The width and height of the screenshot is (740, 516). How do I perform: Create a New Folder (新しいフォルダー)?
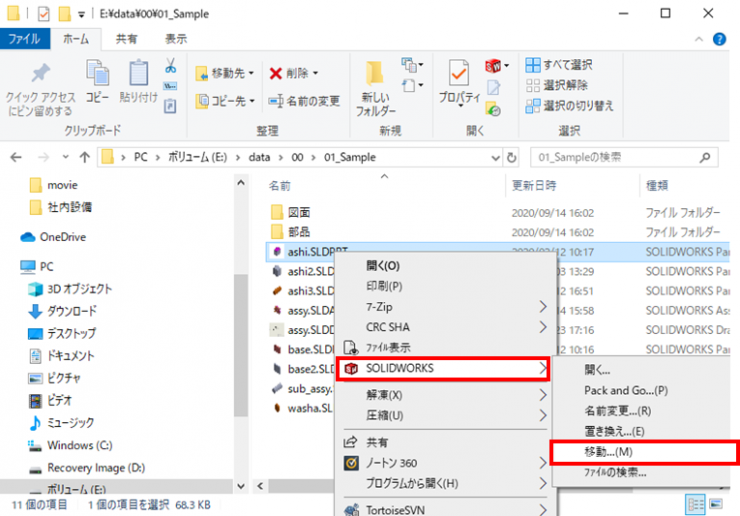(376, 89)
